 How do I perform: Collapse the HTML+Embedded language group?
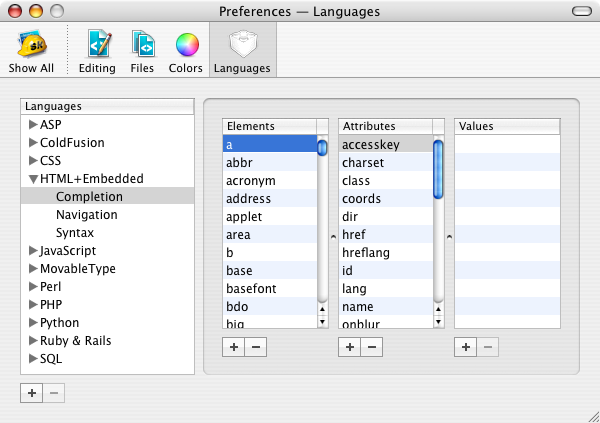pos(33,179)
